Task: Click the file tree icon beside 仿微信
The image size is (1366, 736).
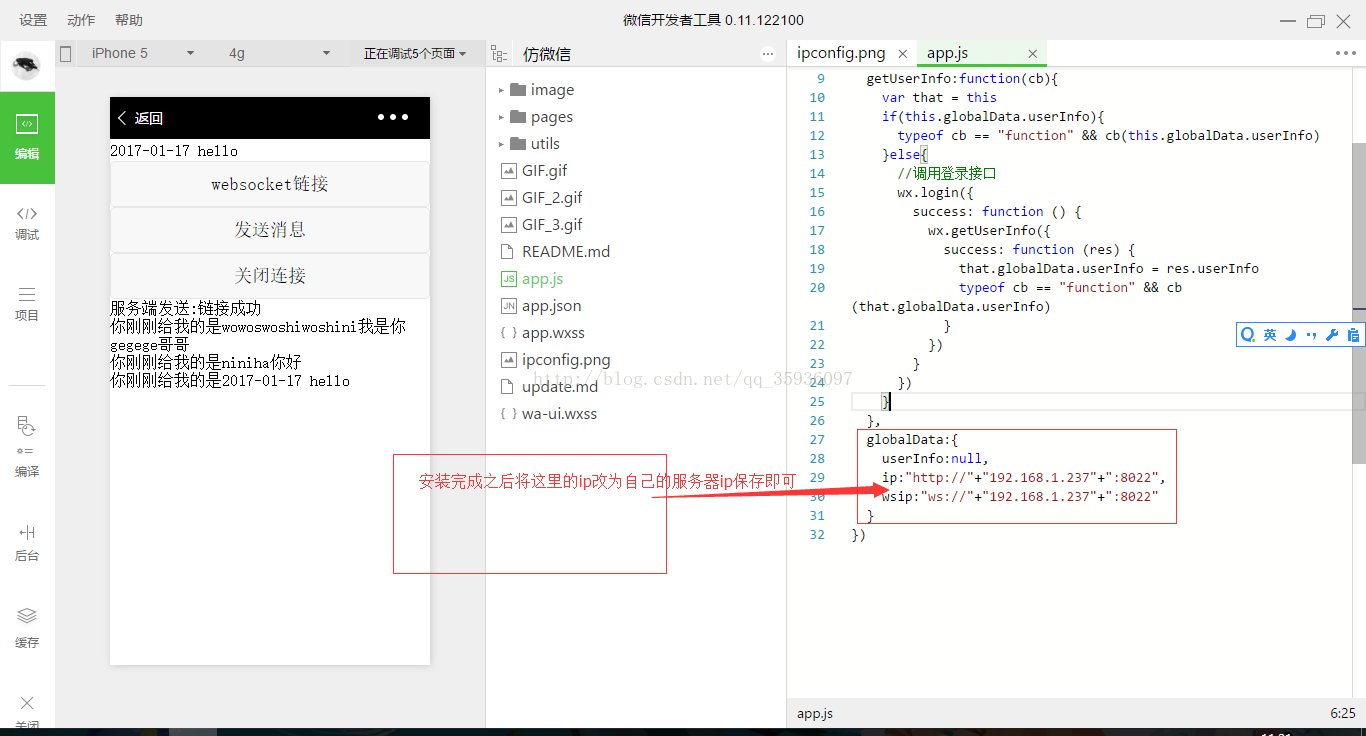Action: 501,54
